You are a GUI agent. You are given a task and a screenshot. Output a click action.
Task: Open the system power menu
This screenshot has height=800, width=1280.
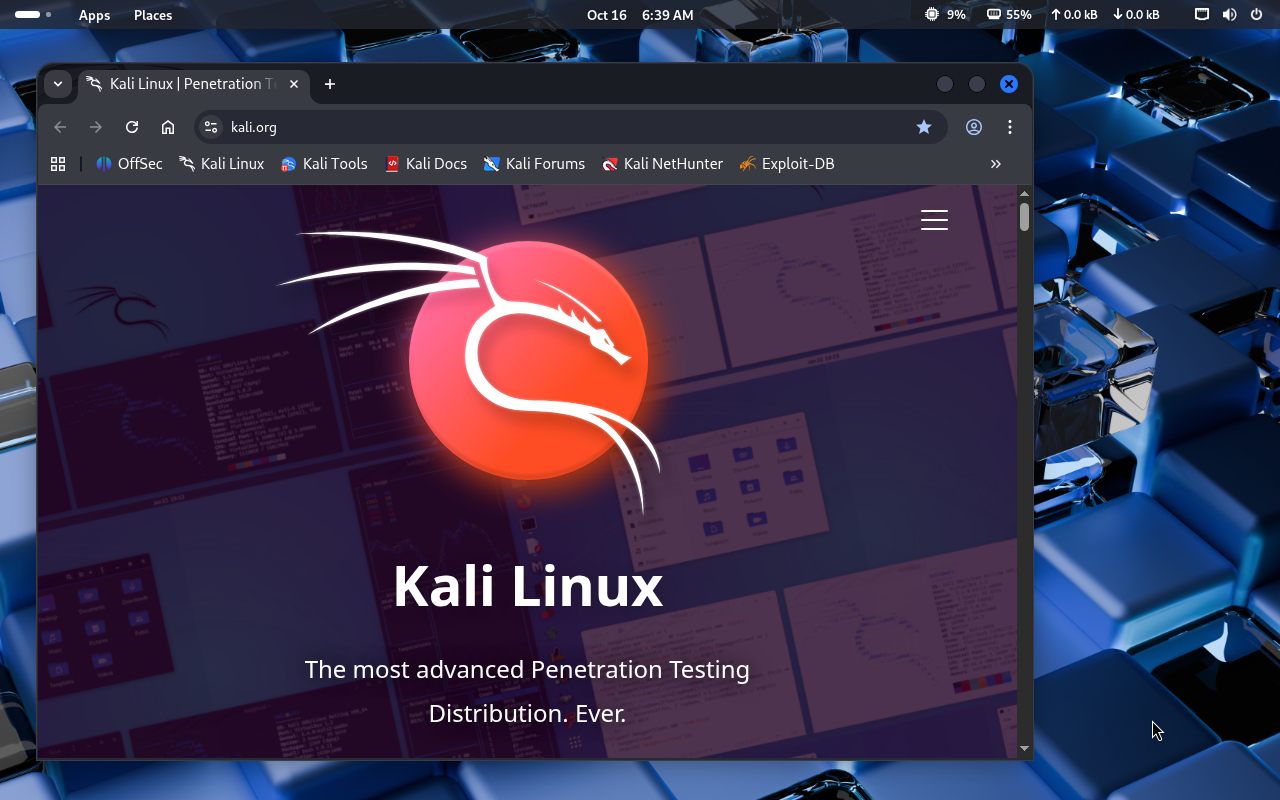coord(1257,15)
